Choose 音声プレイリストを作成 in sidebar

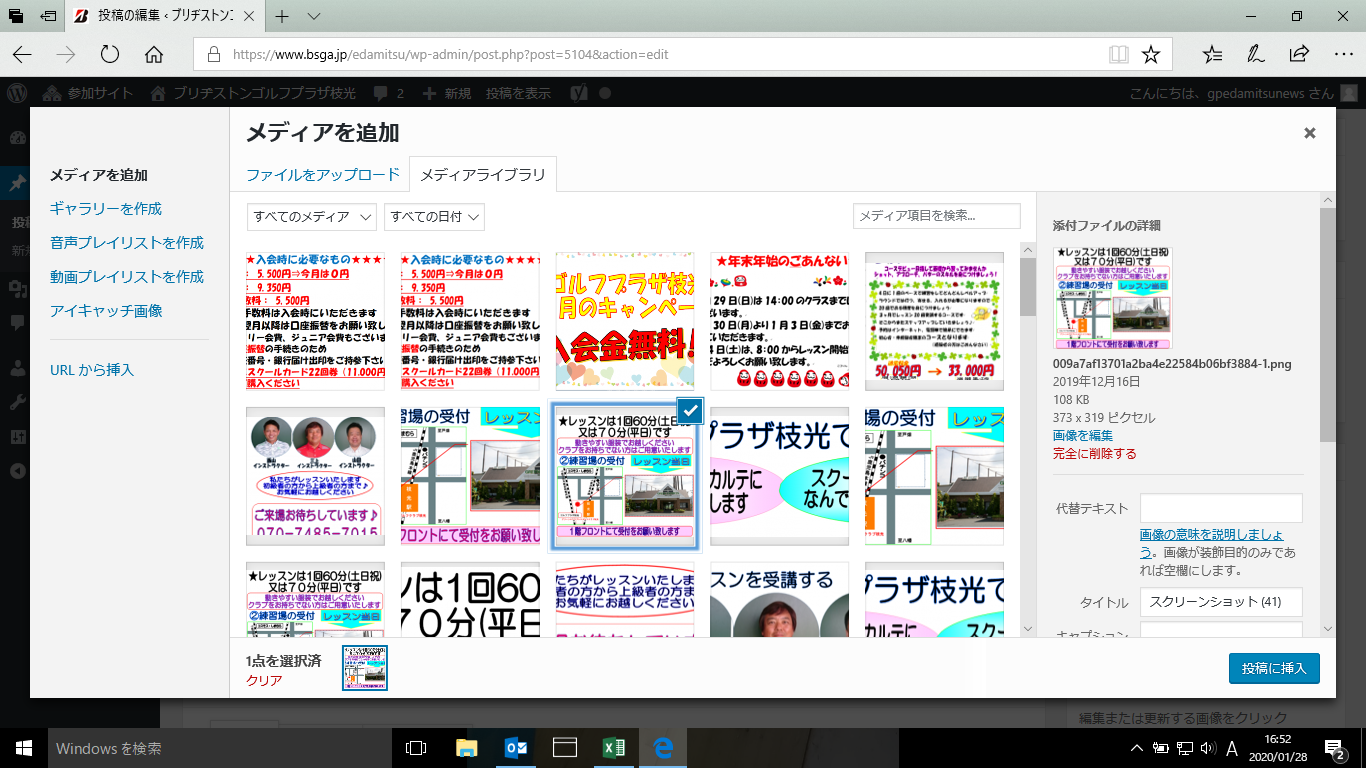[x=127, y=243]
